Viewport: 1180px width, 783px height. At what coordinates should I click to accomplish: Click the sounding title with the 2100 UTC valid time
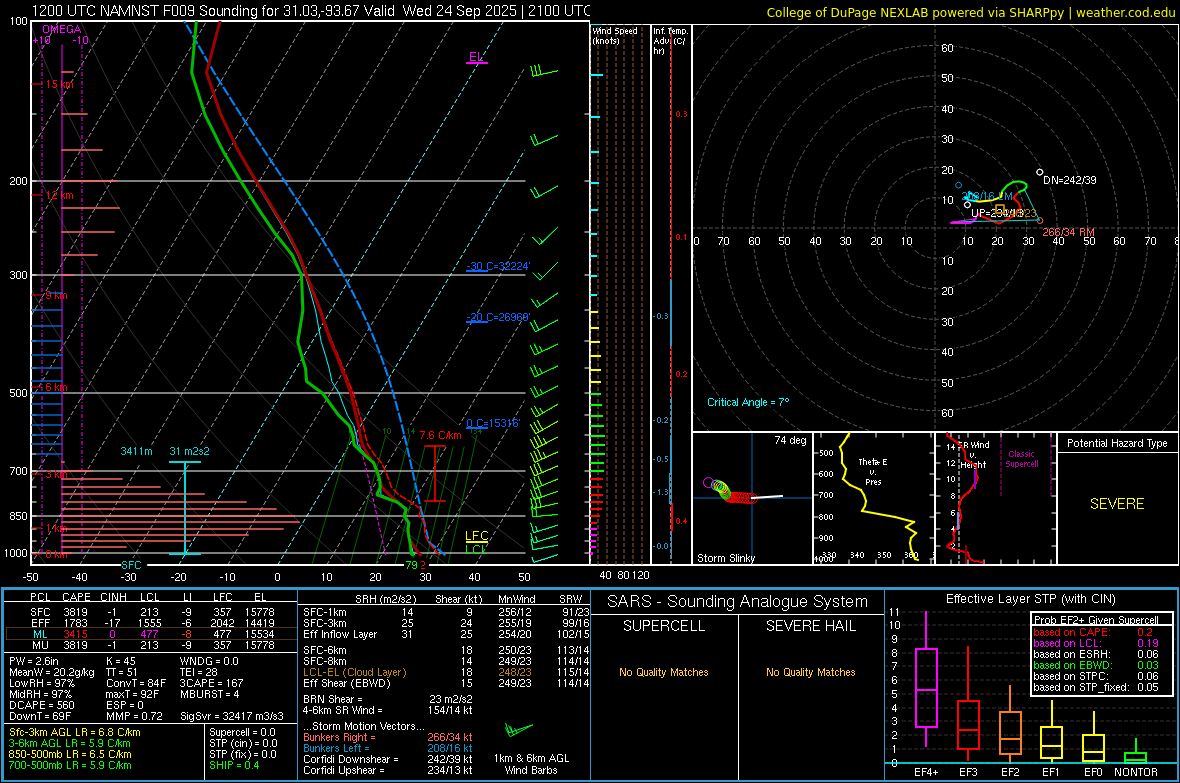click(x=311, y=11)
